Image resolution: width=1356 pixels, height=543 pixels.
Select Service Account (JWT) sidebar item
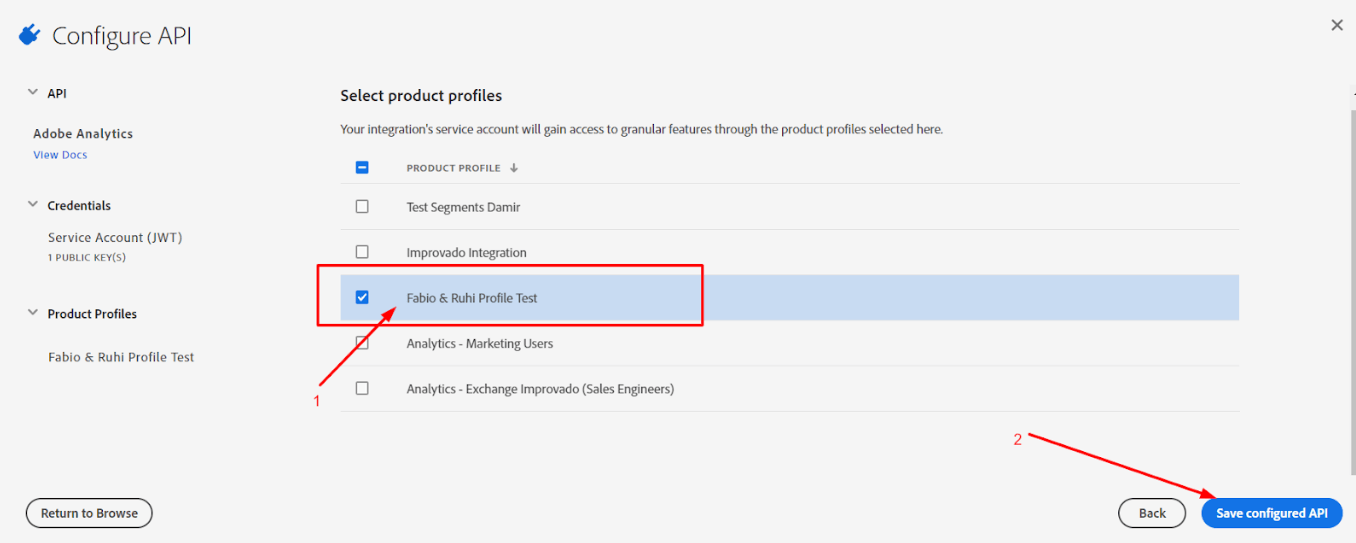[x=115, y=238]
